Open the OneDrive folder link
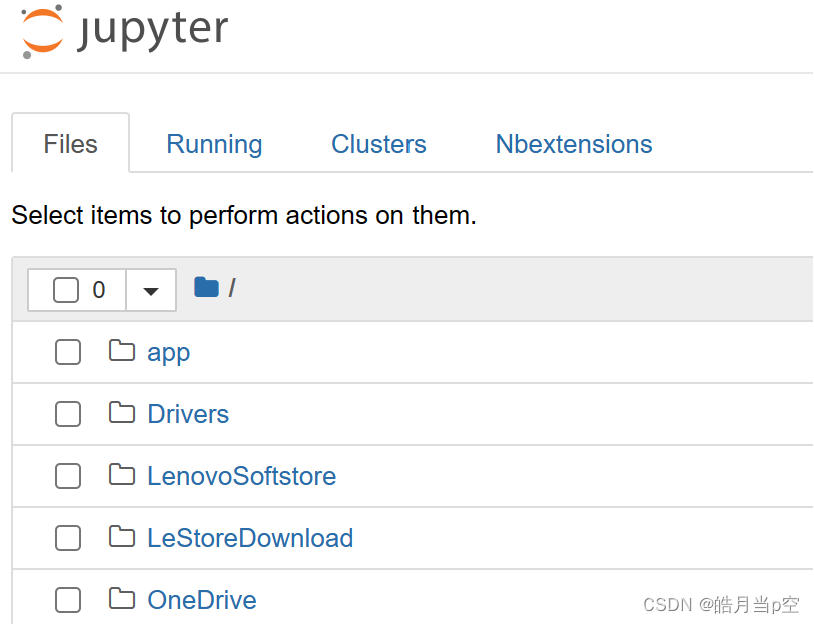 tap(201, 600)
